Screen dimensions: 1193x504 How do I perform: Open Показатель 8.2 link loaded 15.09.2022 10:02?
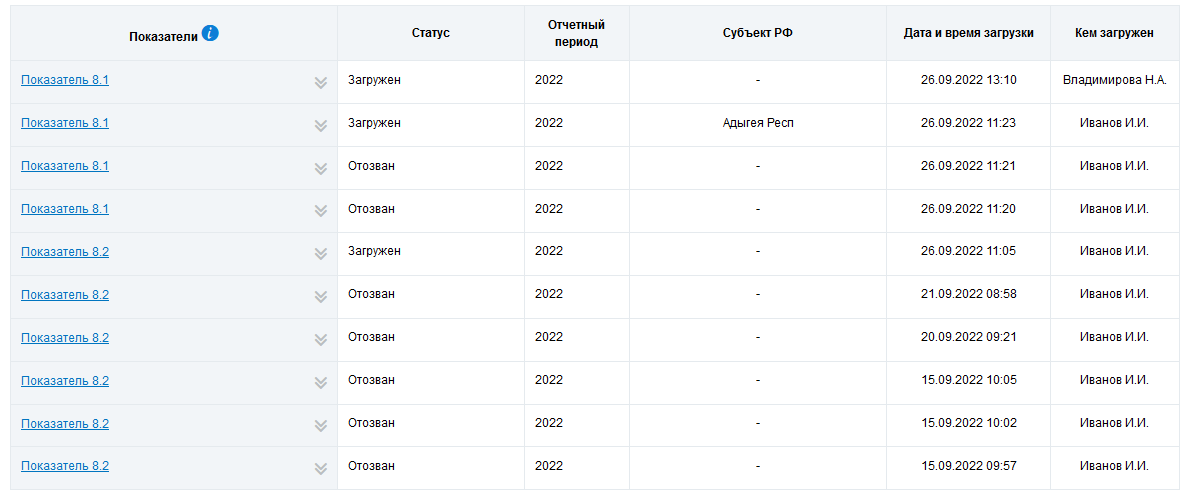click(x=65, y=424)
